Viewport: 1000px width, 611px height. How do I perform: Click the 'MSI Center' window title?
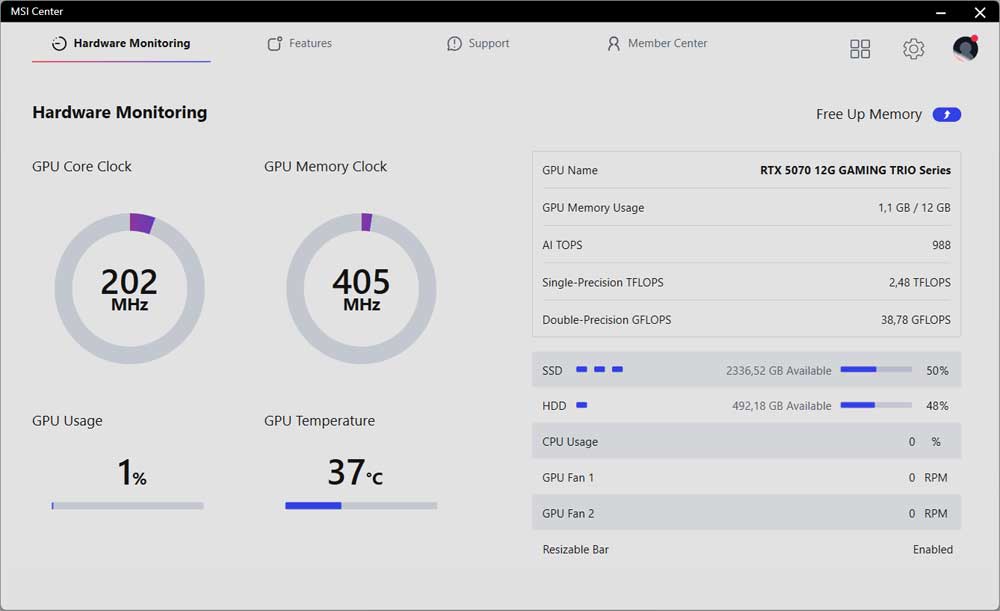pos(36,11)
